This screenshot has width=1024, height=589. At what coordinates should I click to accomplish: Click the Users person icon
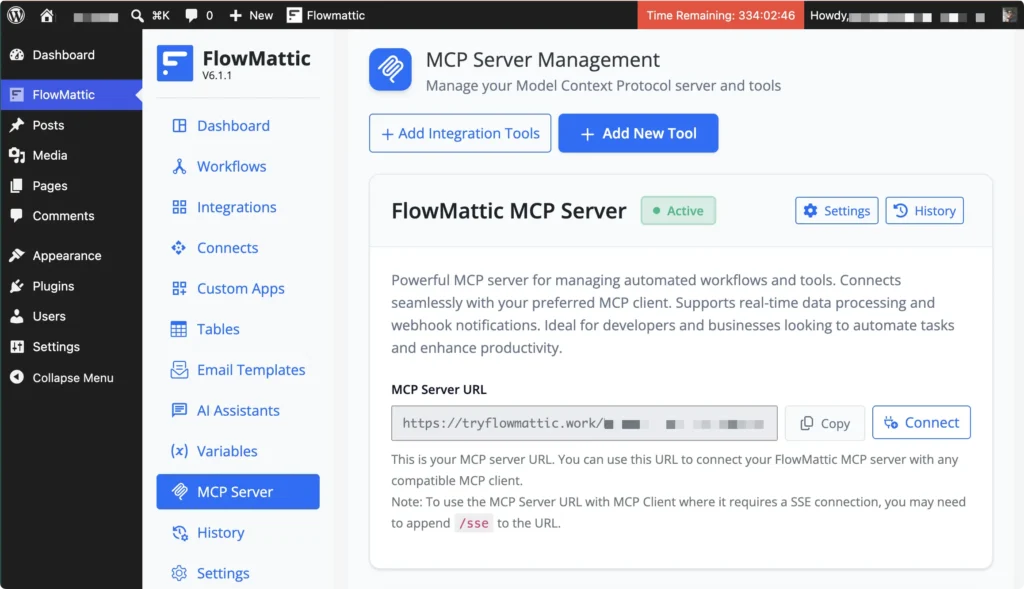coord(17,316)
